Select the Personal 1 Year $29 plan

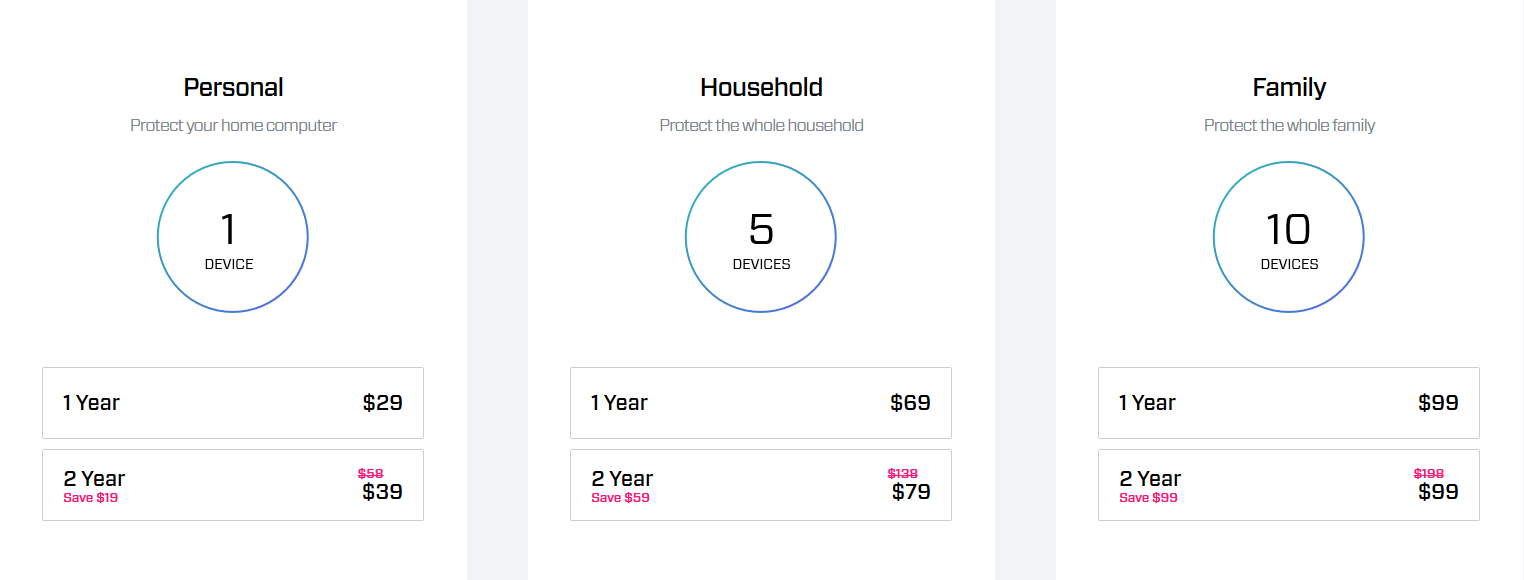[x=233, y=403]
